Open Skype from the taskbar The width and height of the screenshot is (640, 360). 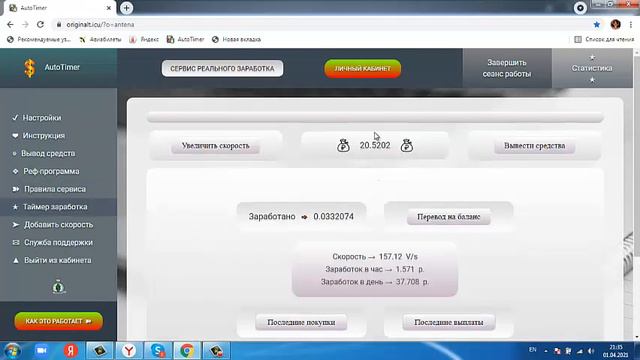tap(158, 351)
